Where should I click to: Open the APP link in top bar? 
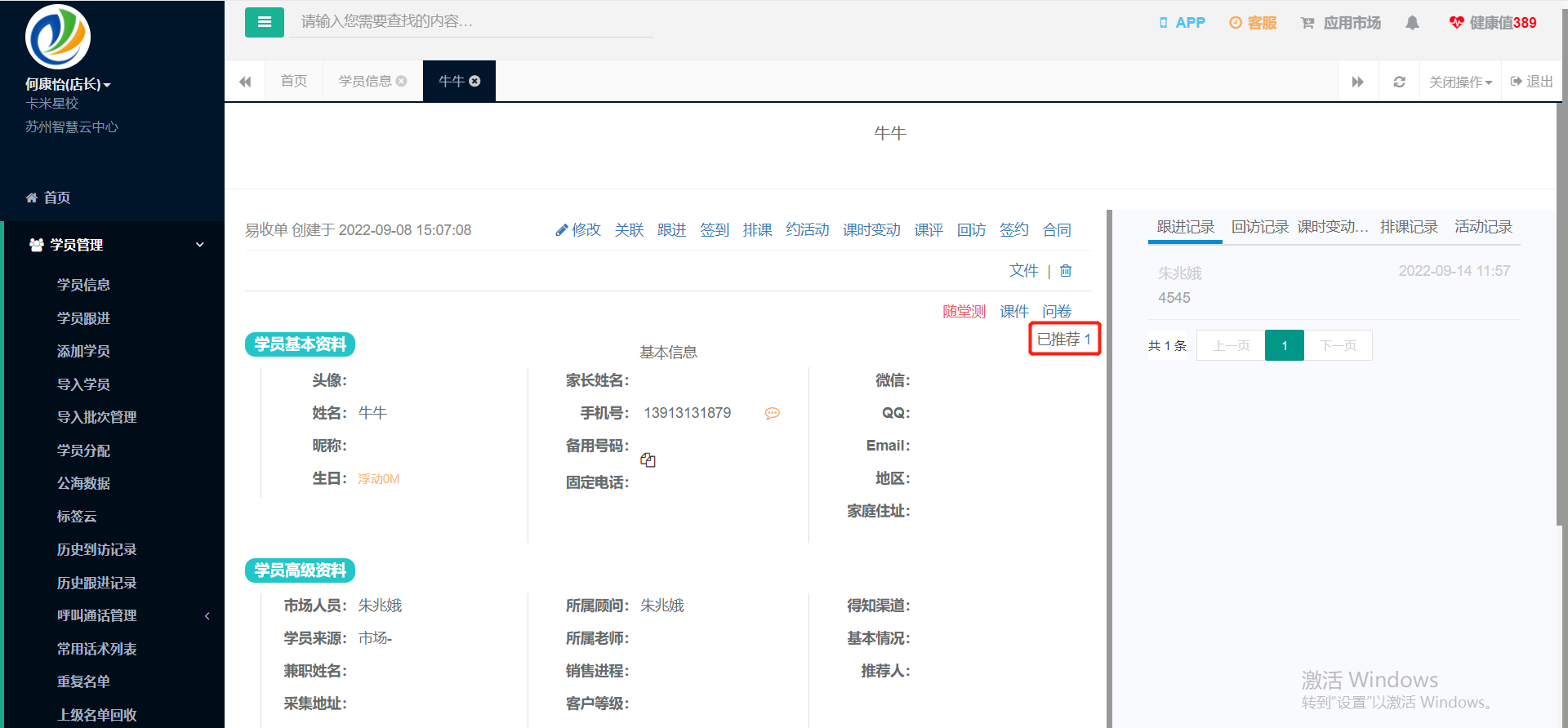[1182, 23]
